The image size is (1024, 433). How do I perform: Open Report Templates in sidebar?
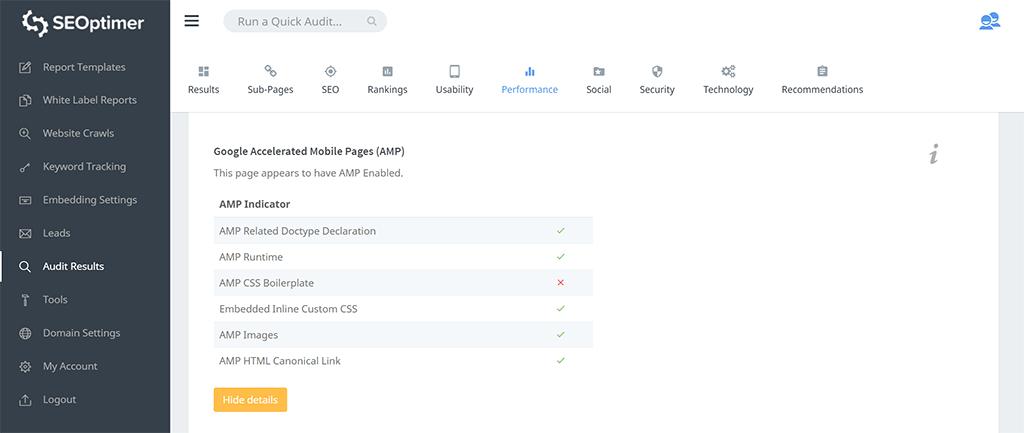[x=84, y=67]
